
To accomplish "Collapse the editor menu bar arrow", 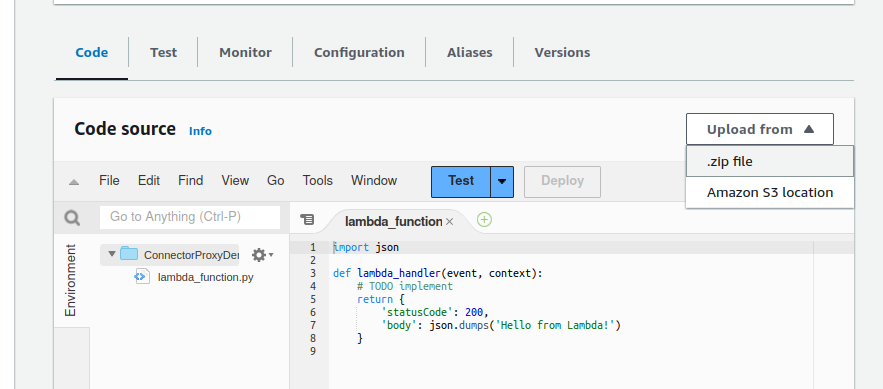I will (x=74, y=182).
